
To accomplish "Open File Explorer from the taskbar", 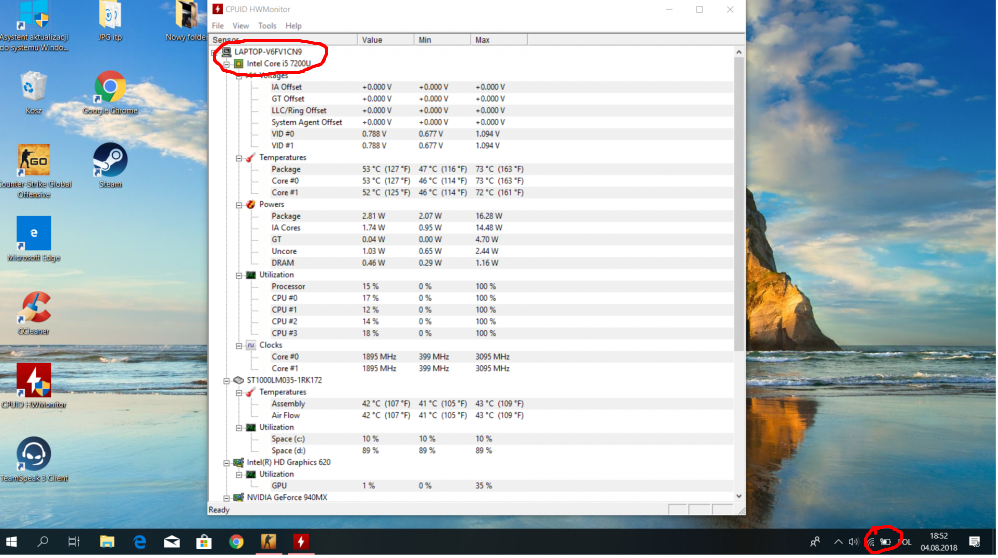I will point(107,541).
